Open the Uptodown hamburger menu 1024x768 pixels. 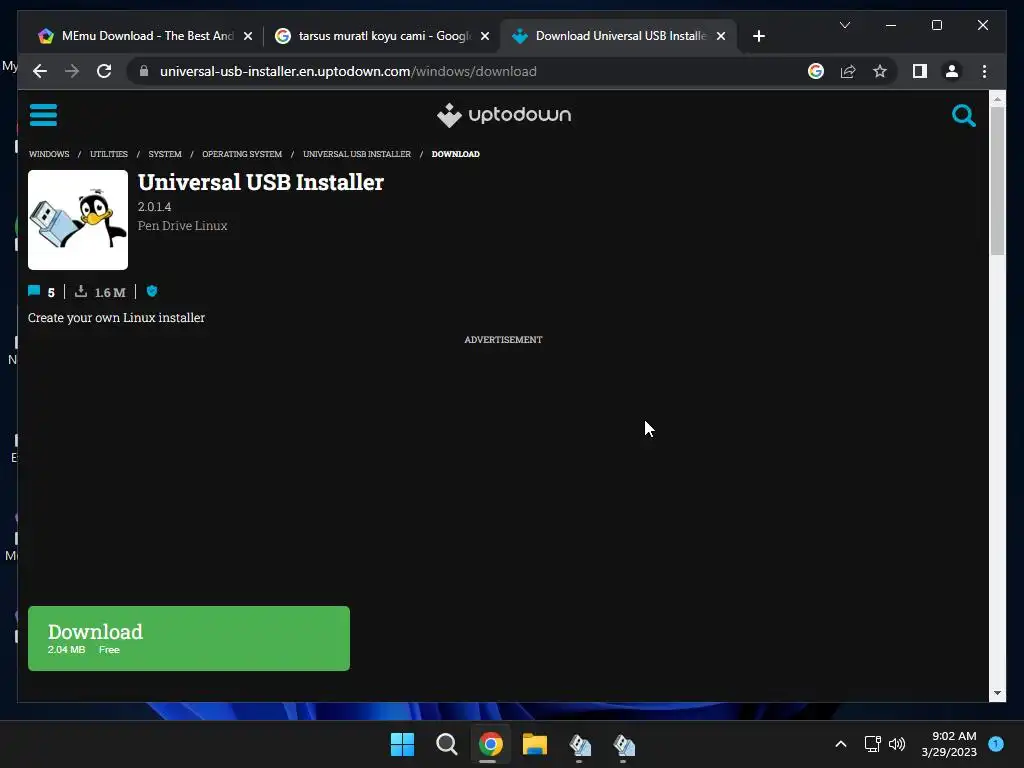coord(43,115)
